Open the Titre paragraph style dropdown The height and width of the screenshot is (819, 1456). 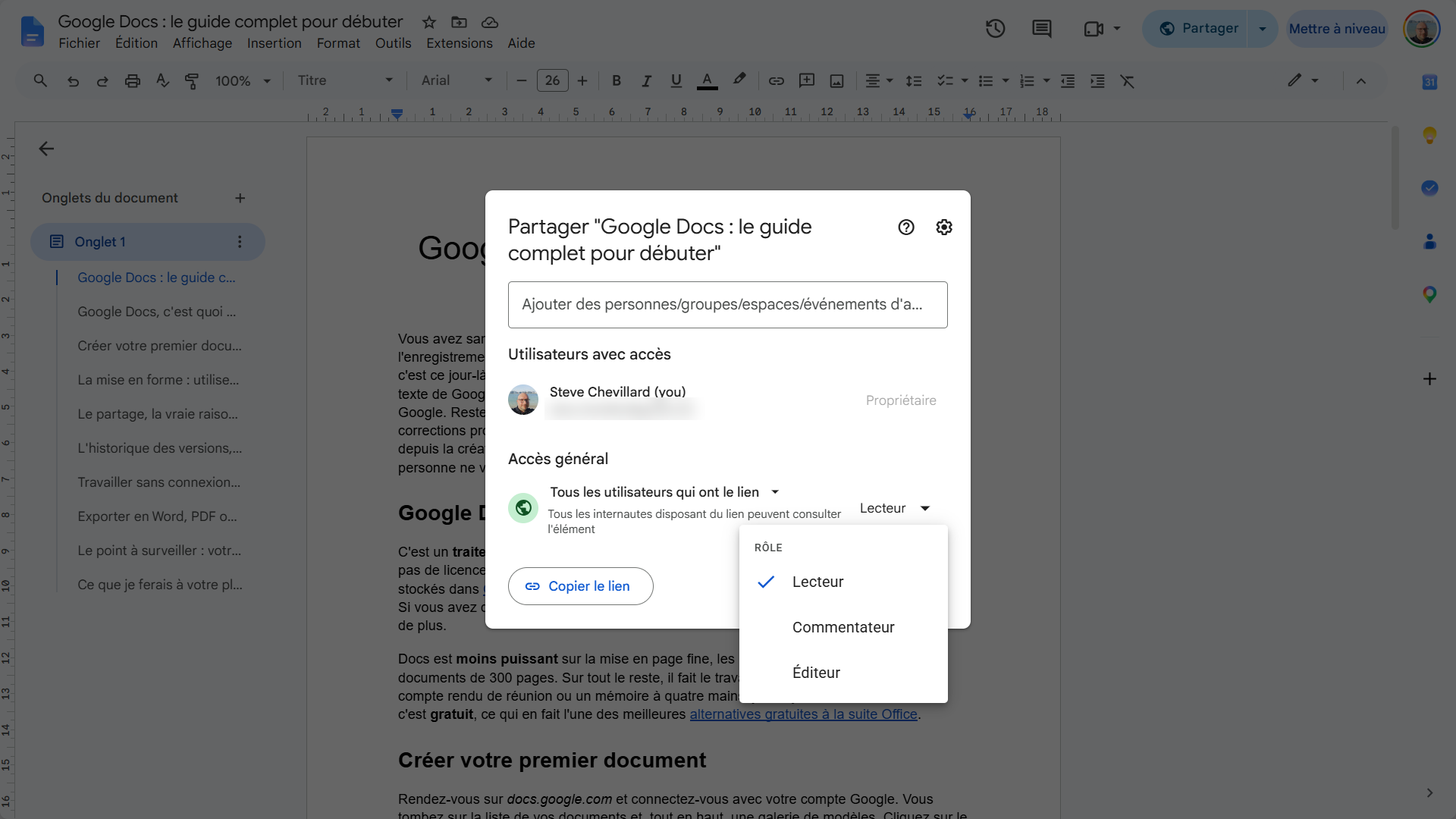[x=345, y=80]
